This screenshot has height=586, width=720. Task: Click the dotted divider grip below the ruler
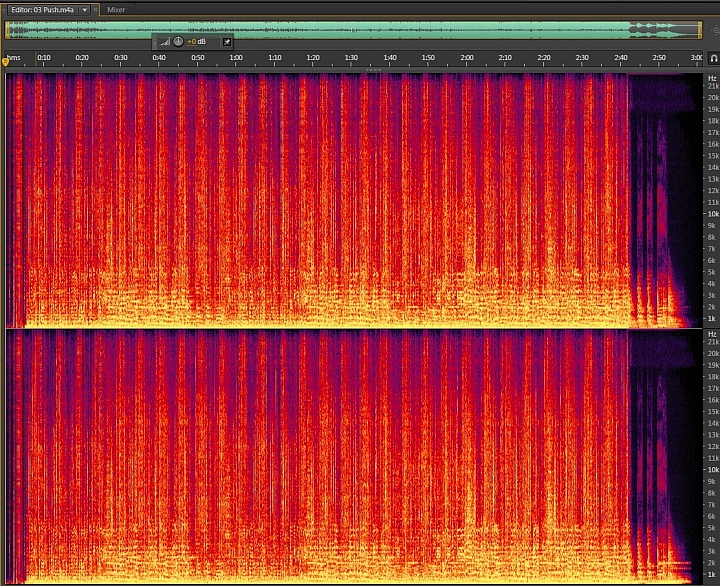point(373,70)
